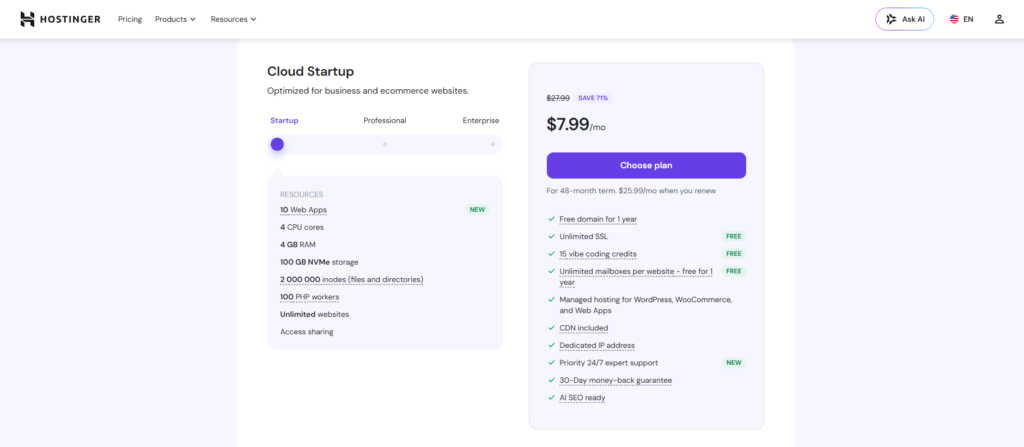Click the Managed hosting for WordPress text
1024x447 pixels.
click(646, 305)
